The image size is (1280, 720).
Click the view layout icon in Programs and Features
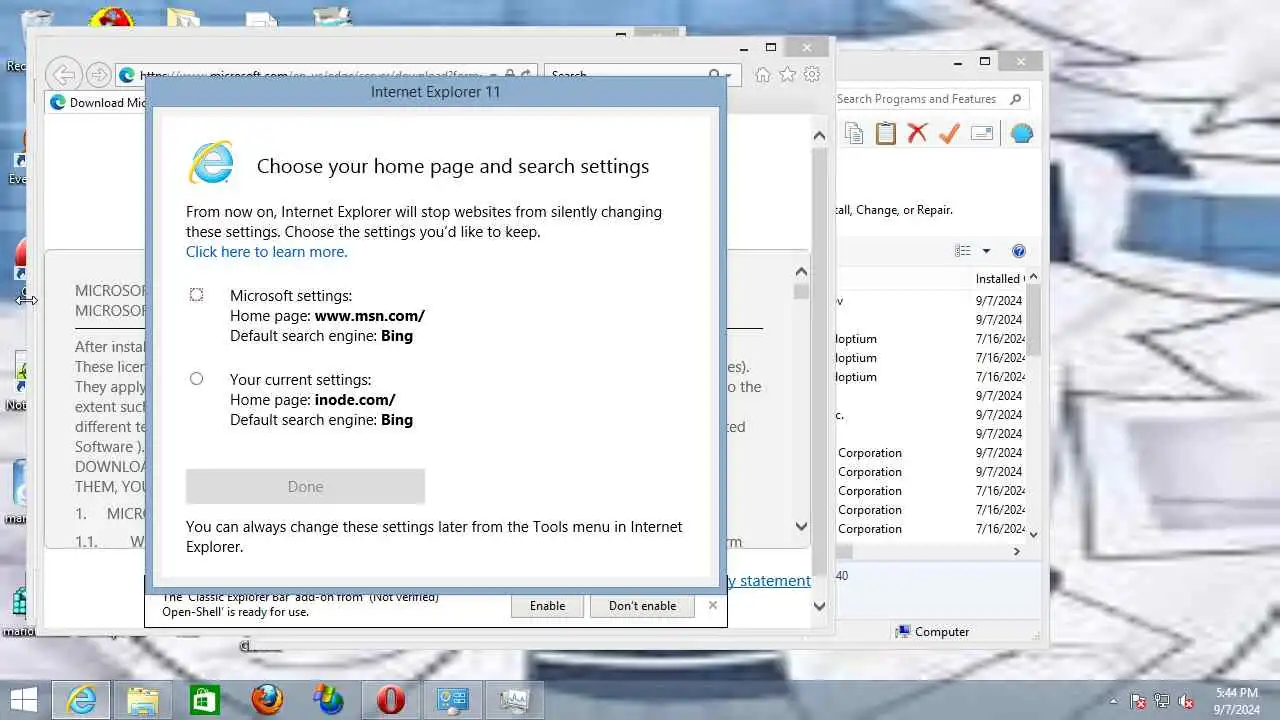pyautogui.click(x=963, y=251)
